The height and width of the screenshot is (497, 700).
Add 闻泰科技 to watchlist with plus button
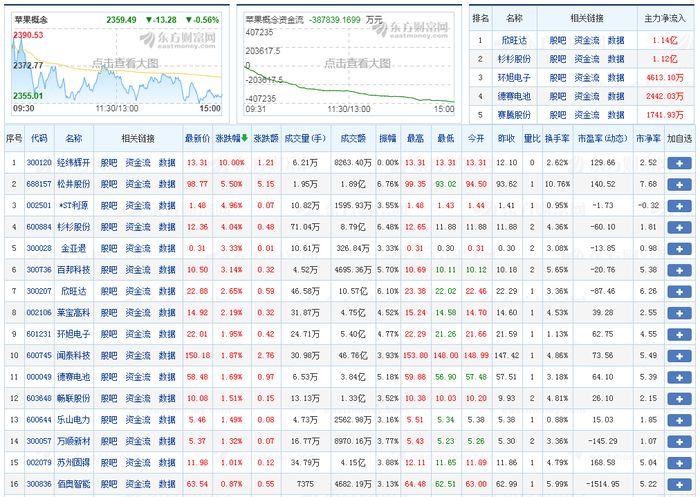point(679,356)
